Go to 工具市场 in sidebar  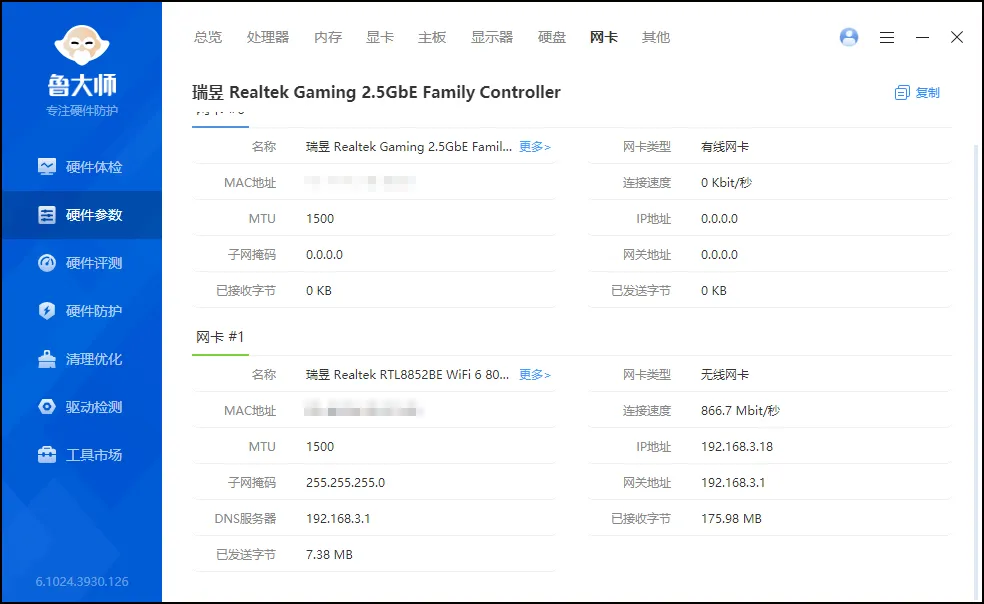(94, 455)
